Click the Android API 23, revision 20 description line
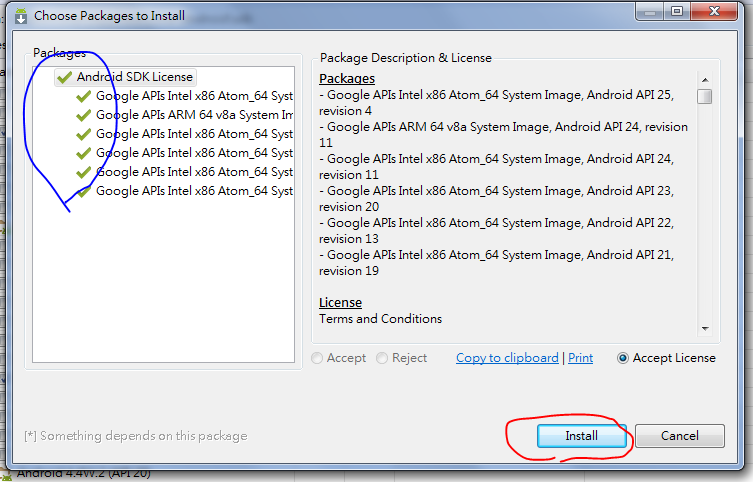The width and height of the screenshot is (753, 482). coord(497,199)
